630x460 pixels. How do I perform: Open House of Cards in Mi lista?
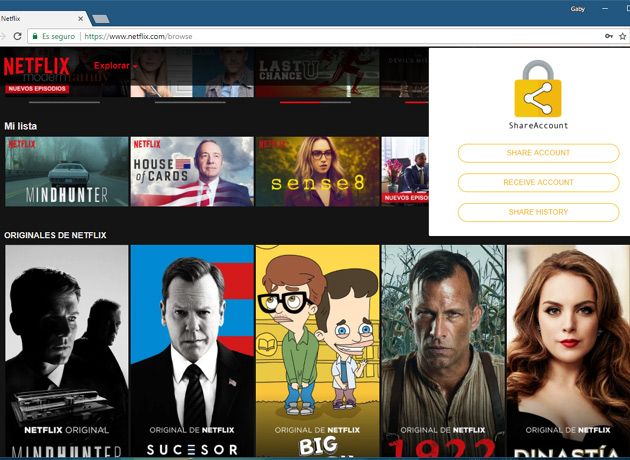[191, 171]
